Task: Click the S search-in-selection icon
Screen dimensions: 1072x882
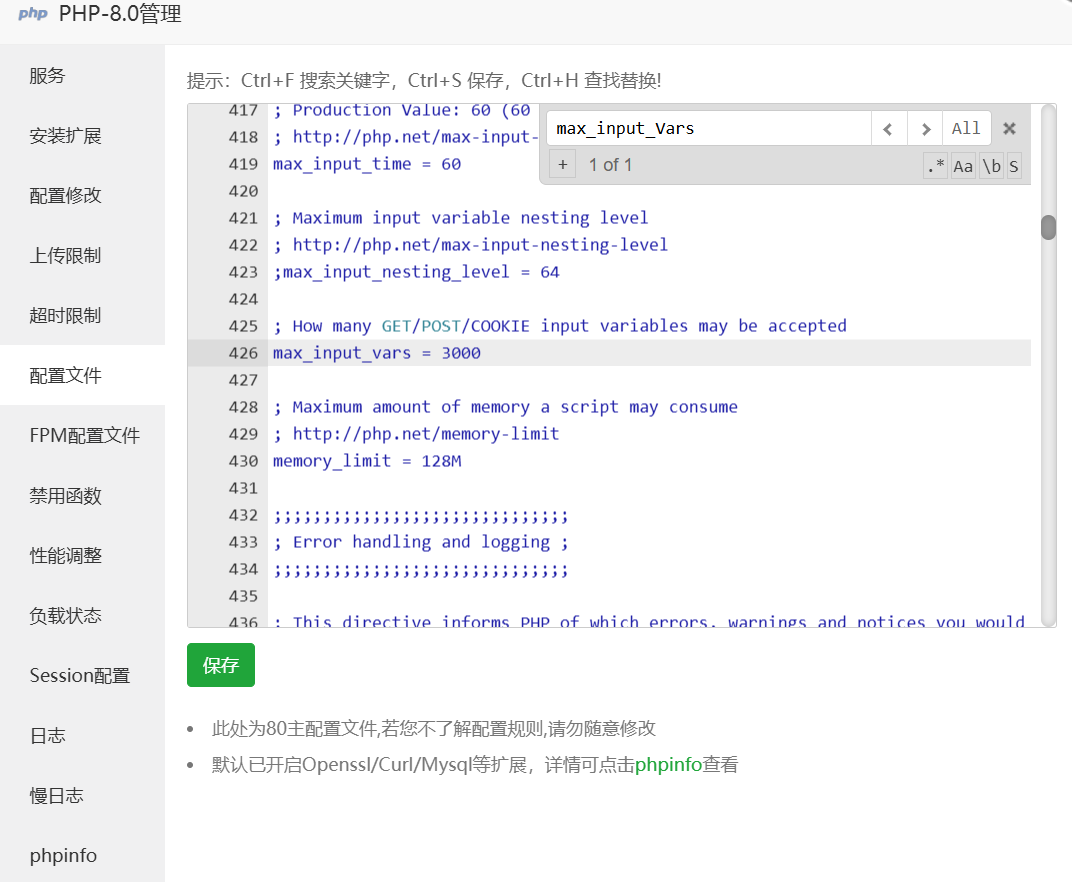Action: pyautogui.click(x=1014, y=166)
